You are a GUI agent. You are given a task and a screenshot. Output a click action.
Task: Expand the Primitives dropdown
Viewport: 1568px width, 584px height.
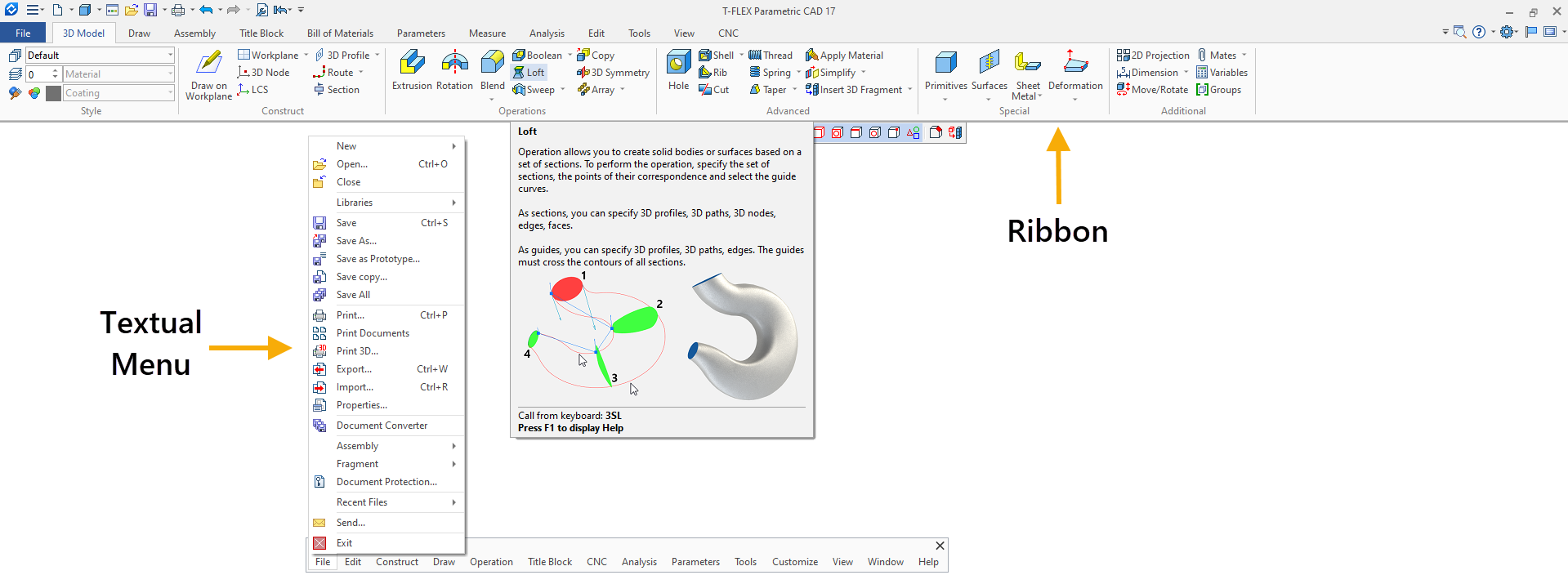[x=945, y=100]
